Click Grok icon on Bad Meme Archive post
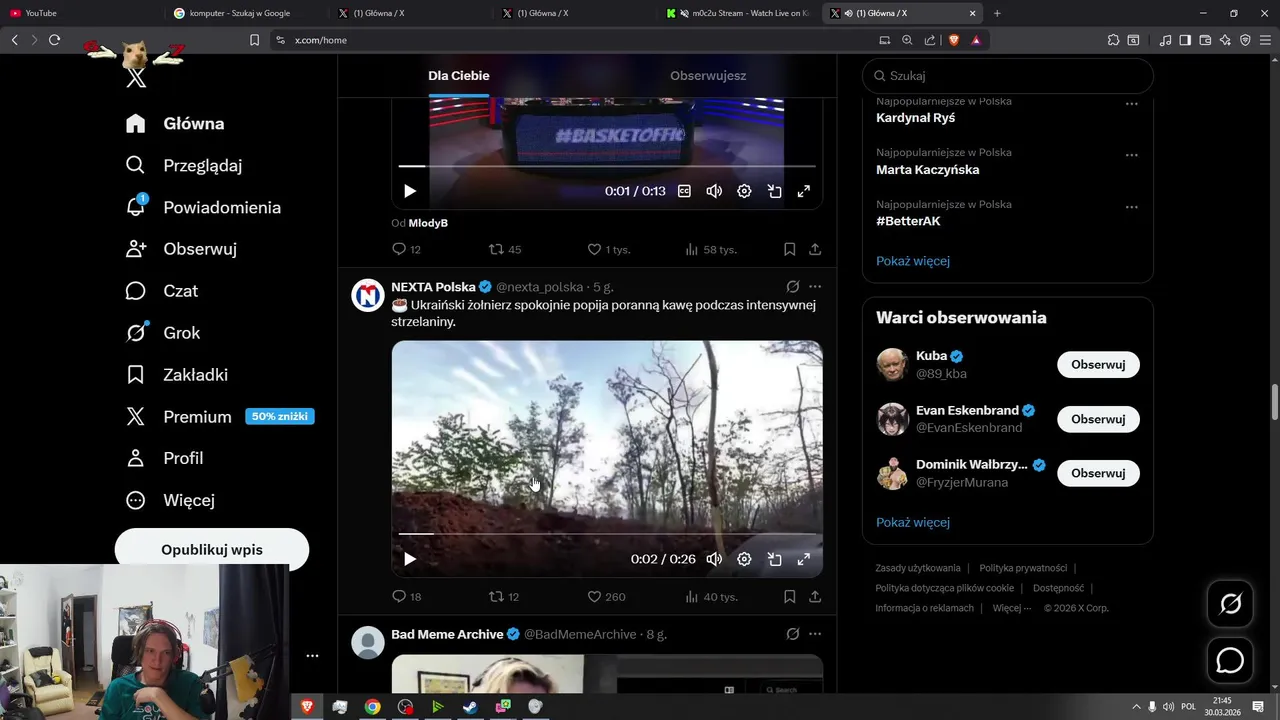The height and width of the screenshot is (720, 1280). 793,634
